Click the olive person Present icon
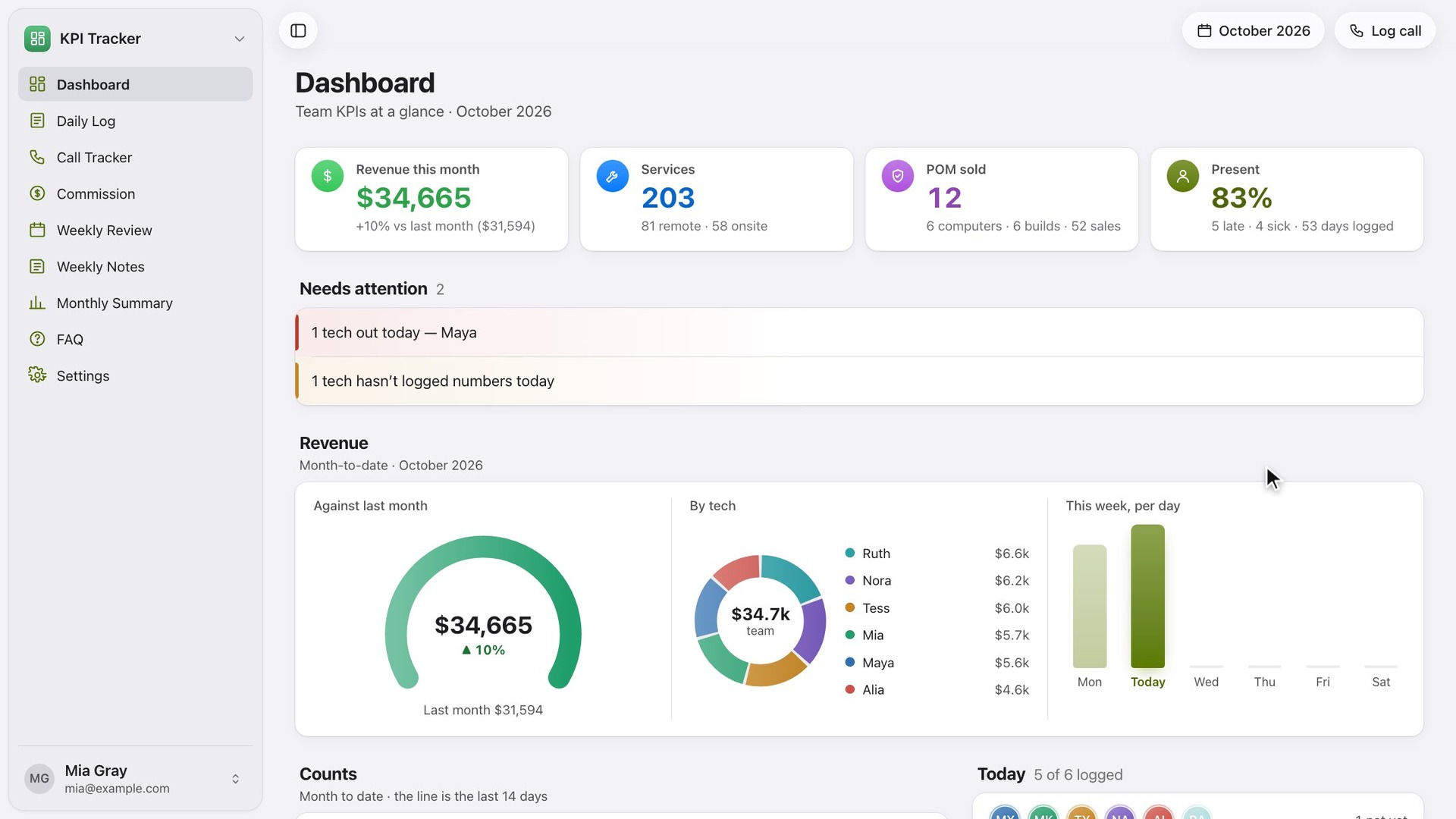This screenshot has width=1456, height=819. (1183, 176)
